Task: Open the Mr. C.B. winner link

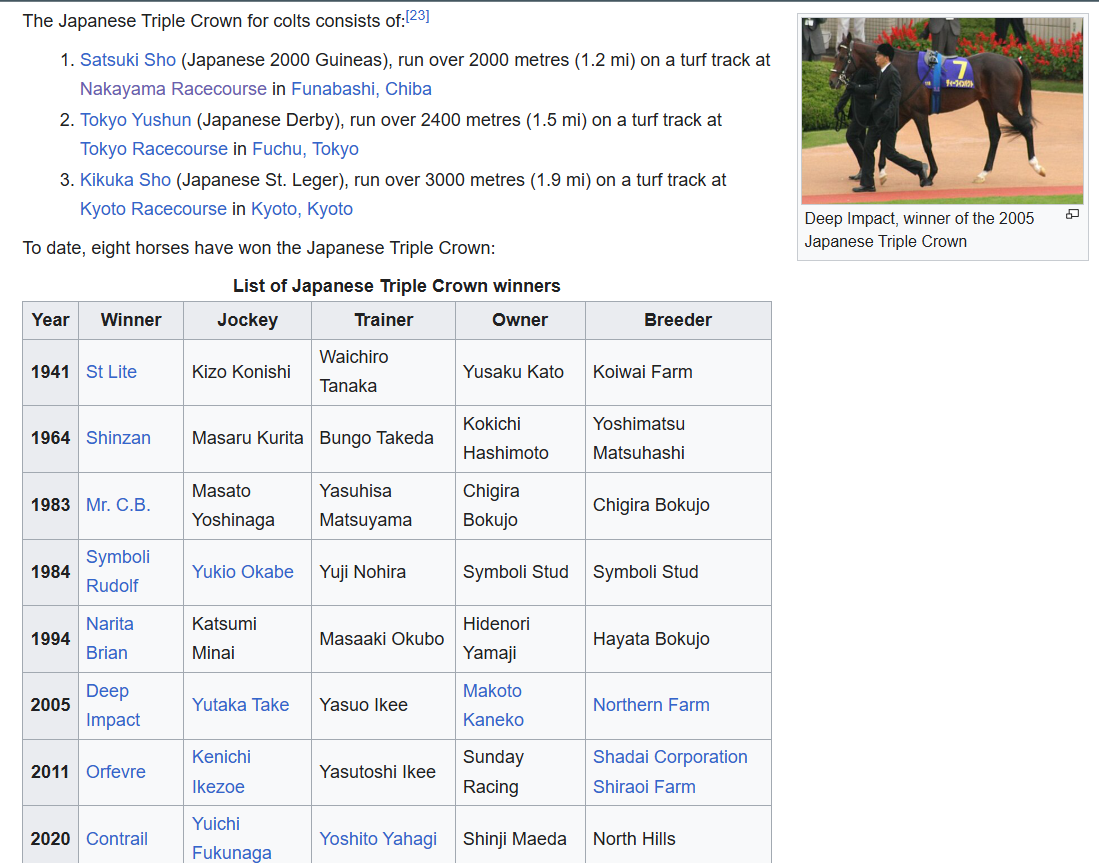Action: point(118,505)
